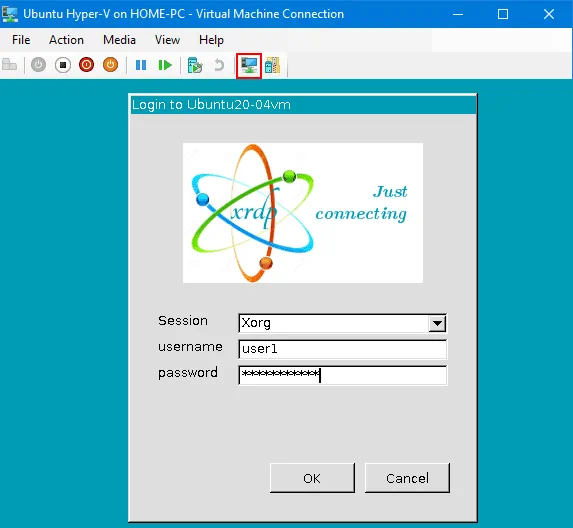Click the red Shut Down icon
573x528 pixels.
[87, 65]
